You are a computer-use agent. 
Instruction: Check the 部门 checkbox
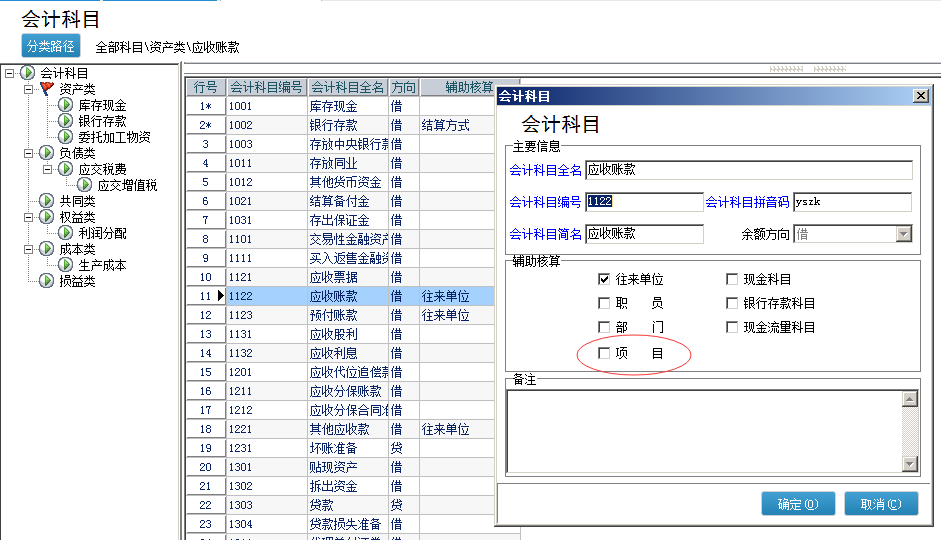click(604, 327)
